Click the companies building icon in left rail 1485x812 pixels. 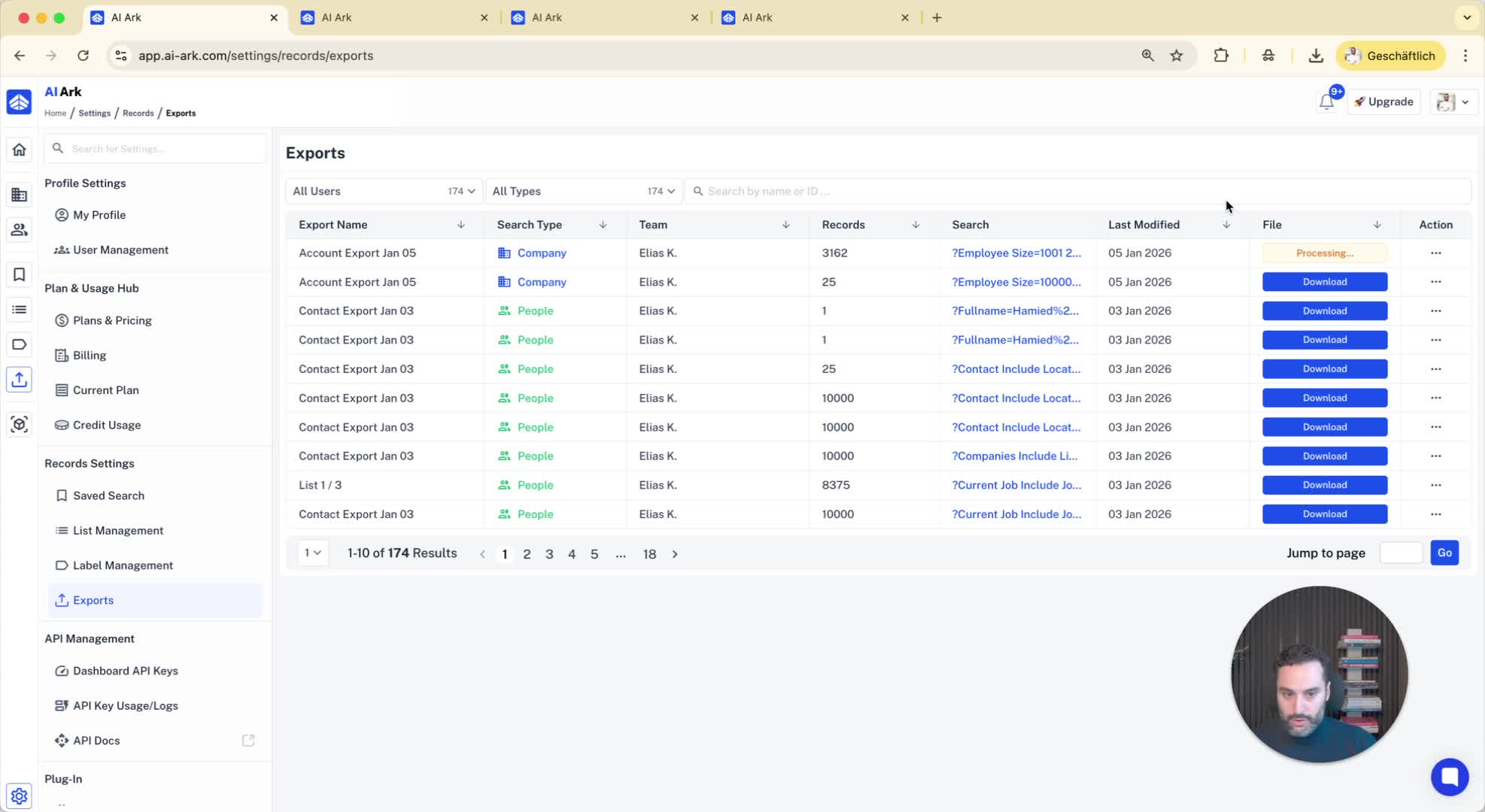[19, 195]
